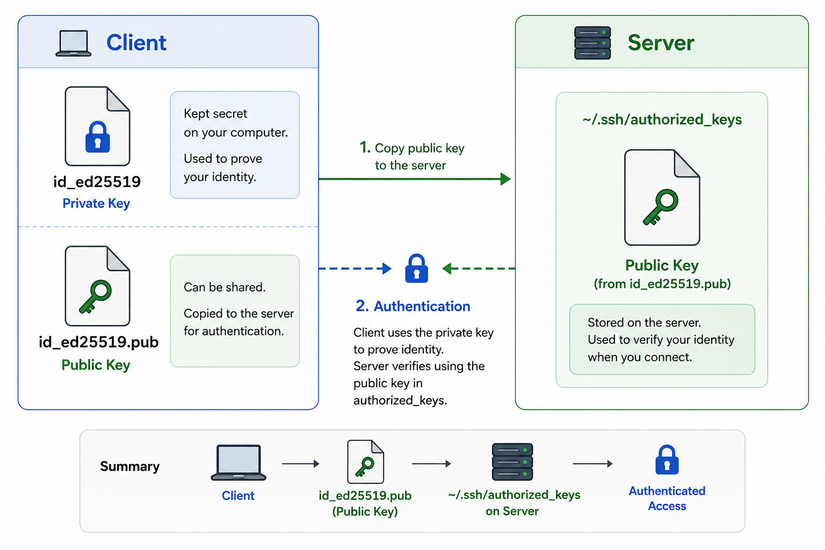This screenshot has width=825, height=550.
Task: Click 'id_ed25519.pub (Public Key)' caption in Summary
Action: [365, 503]
